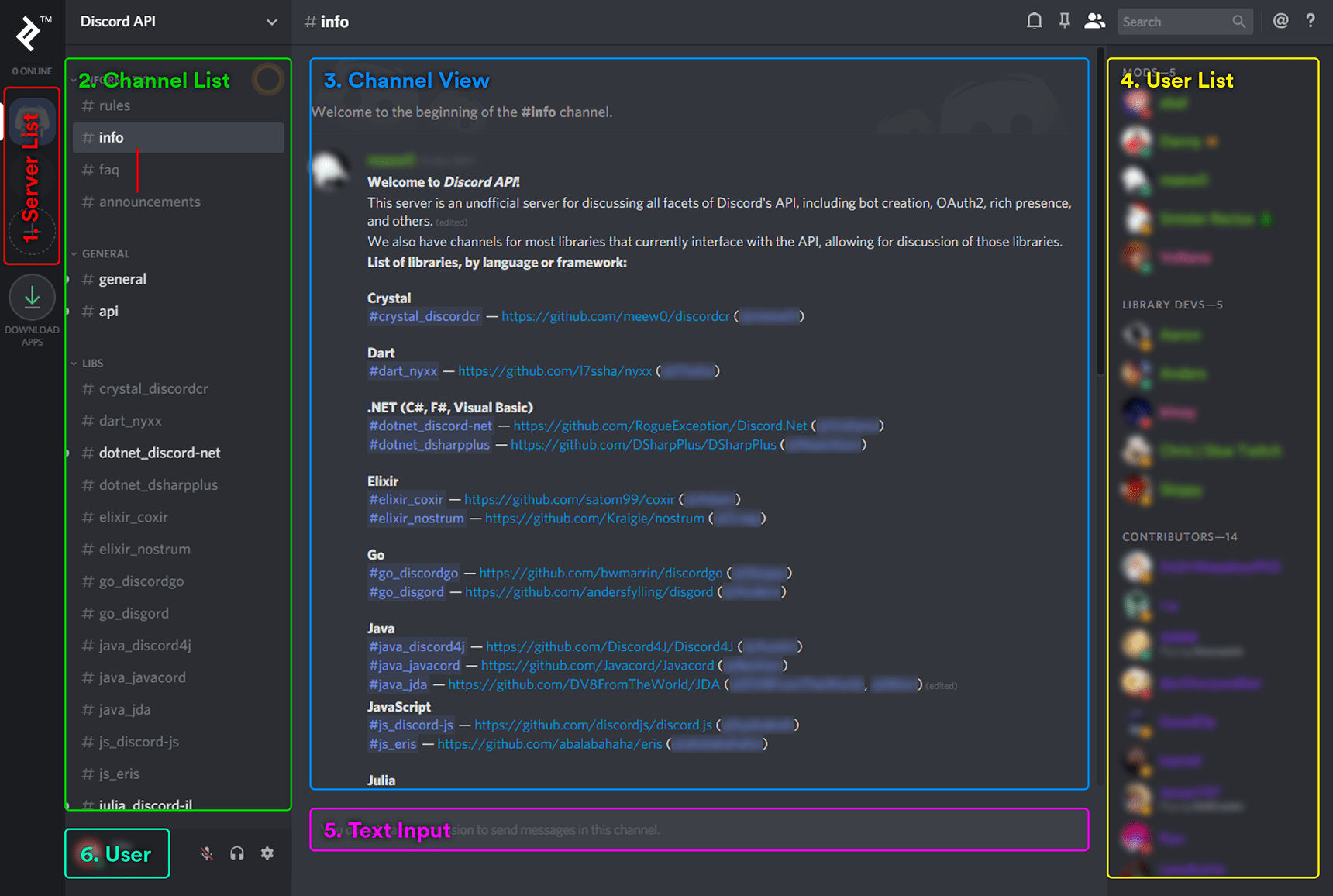Deafen audio with the headphones icon
The height and width of the screenshot is (896, 1333).
click(236, 853)
